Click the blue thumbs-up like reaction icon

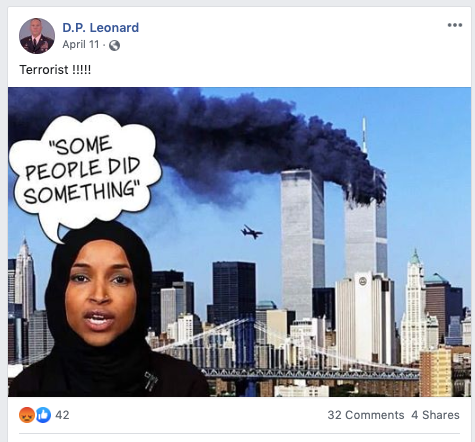click(43, 415)
